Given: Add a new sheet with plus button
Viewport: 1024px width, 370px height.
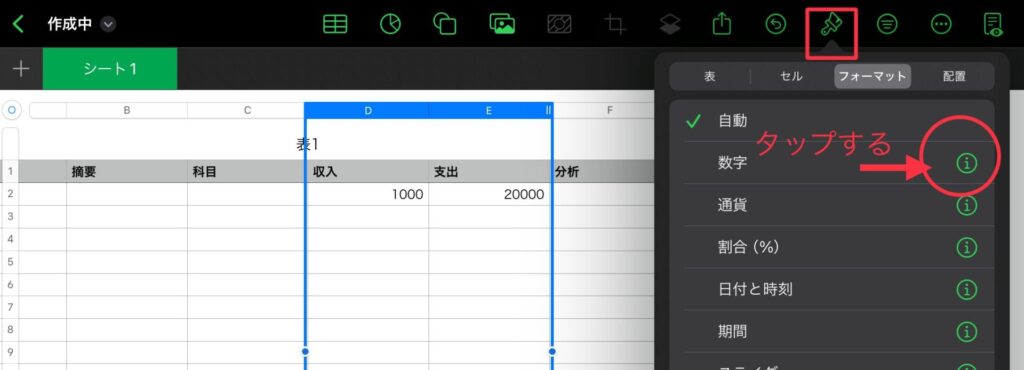Looking at the screenshot, I should [21, 69].
